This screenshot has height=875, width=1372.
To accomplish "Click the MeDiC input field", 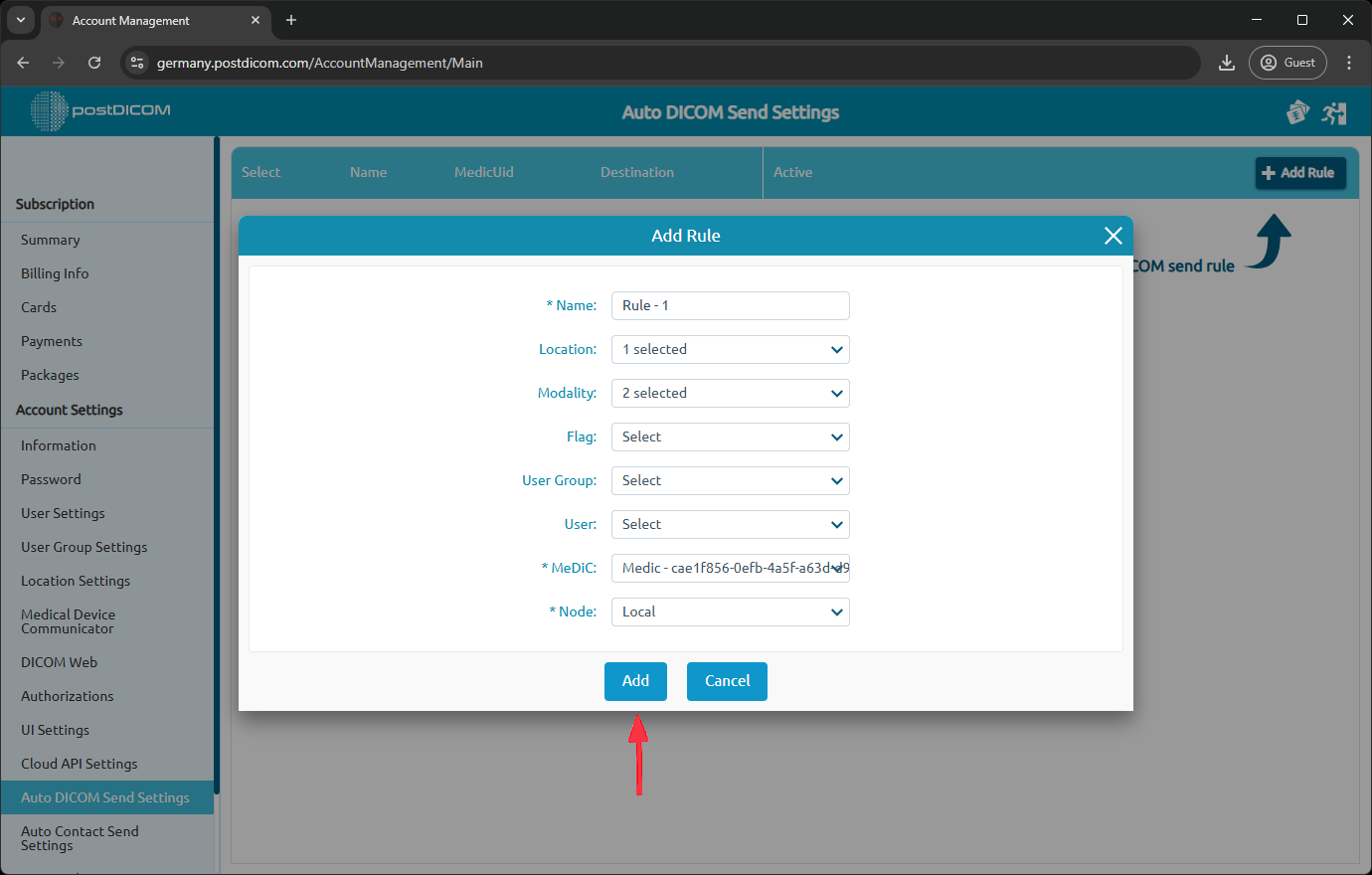I will (731, 568).
